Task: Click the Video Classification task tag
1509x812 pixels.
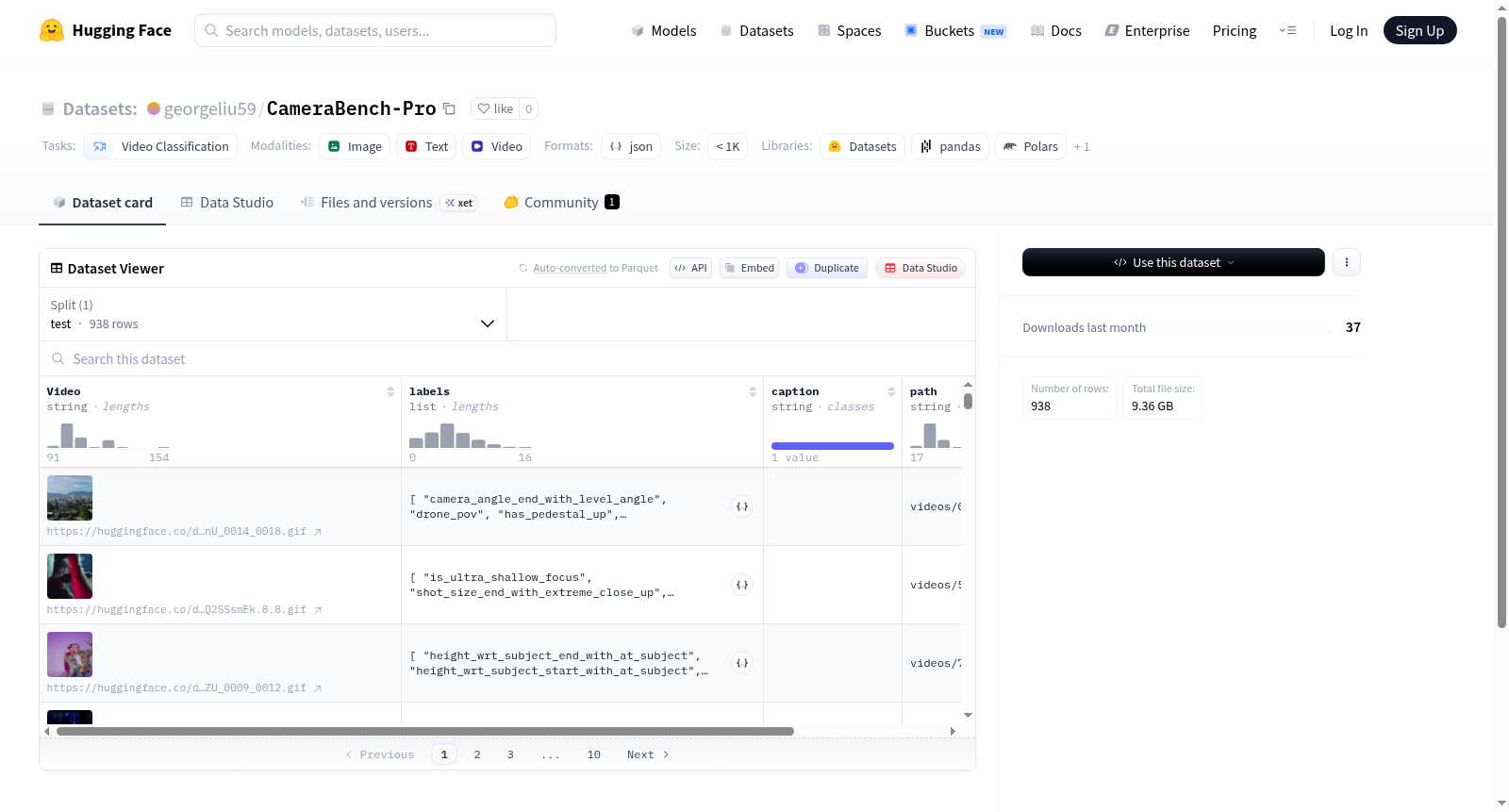Action: (160, 146)
